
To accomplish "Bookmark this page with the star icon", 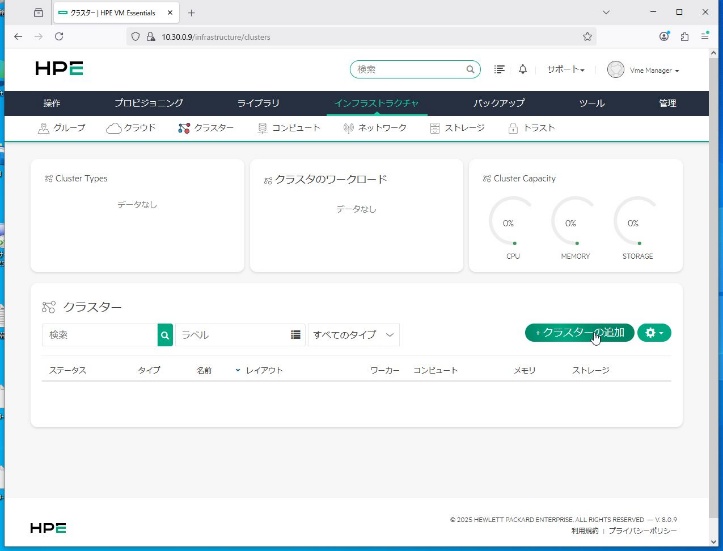I will tap(587, 36).
